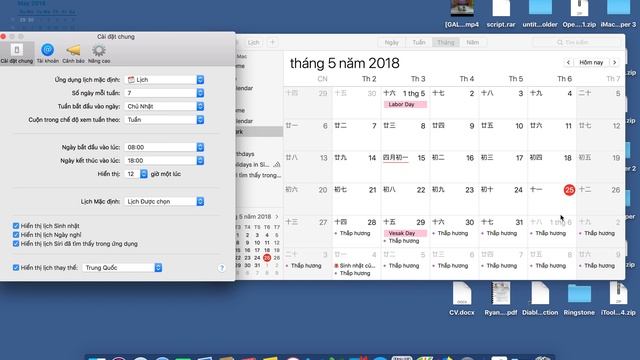The image size is (640, 360).
Task: Go to next month arrow in Calendar
Action: click(614, 62)
